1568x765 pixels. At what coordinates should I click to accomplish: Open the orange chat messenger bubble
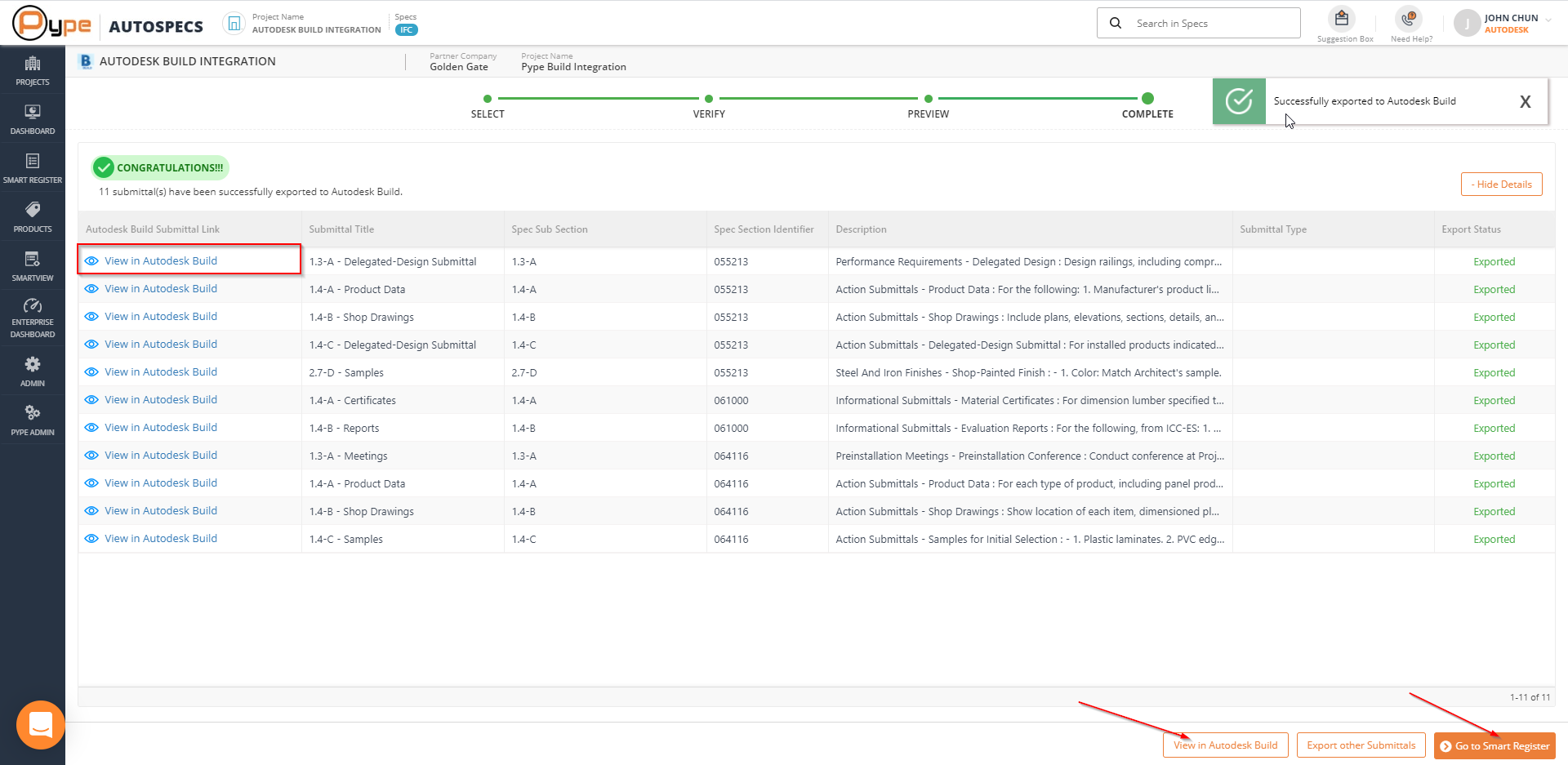coord(41,724)
